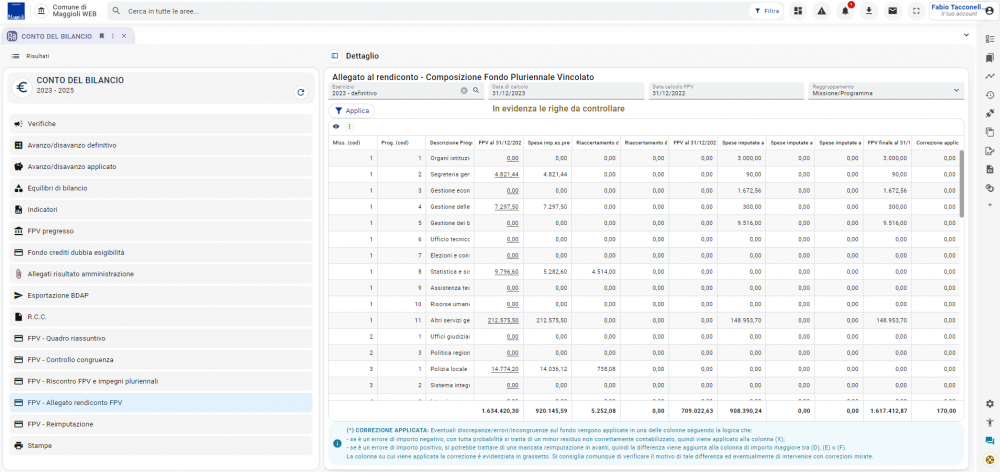Refresh the CONTO DEL BILANCIO panel
Image resolution: width=1000 pixels, height=472 pixels.
[300, 92]
